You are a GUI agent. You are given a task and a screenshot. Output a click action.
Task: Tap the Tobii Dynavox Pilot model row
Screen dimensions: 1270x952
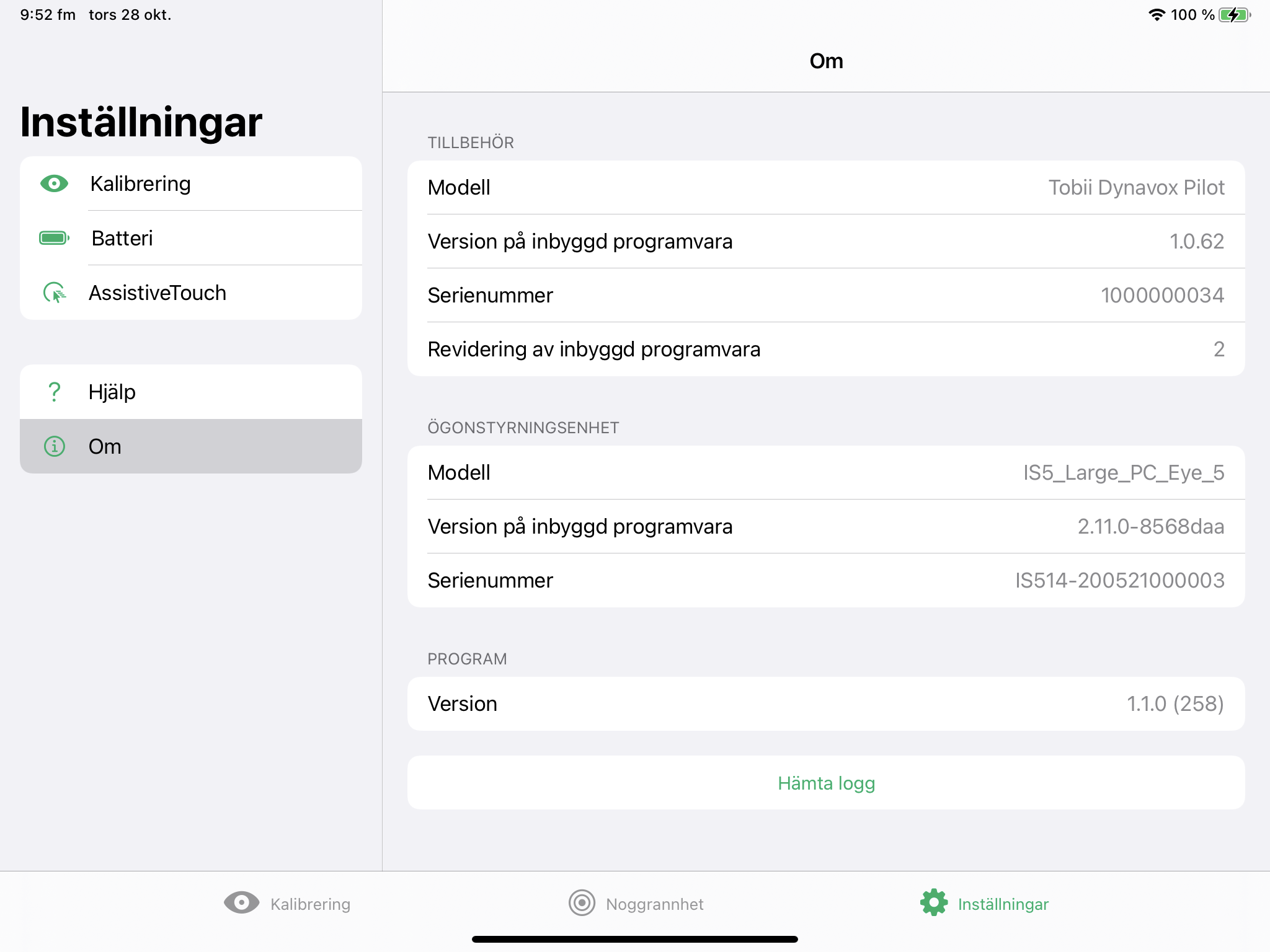(825, 187)
